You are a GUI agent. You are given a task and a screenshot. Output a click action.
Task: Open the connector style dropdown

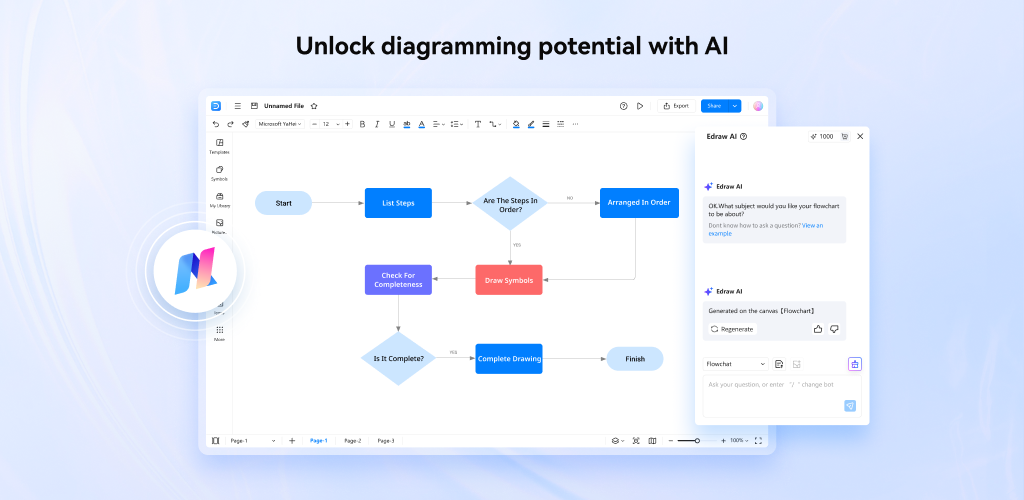pos(495,124)
